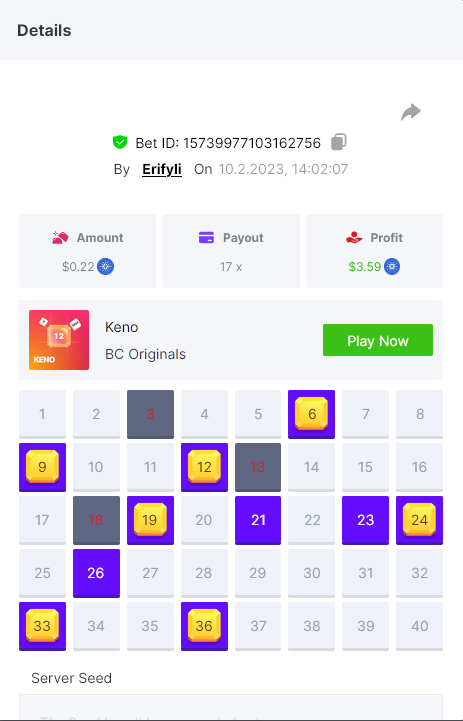Click the purple tile number 26

[96, 573]
